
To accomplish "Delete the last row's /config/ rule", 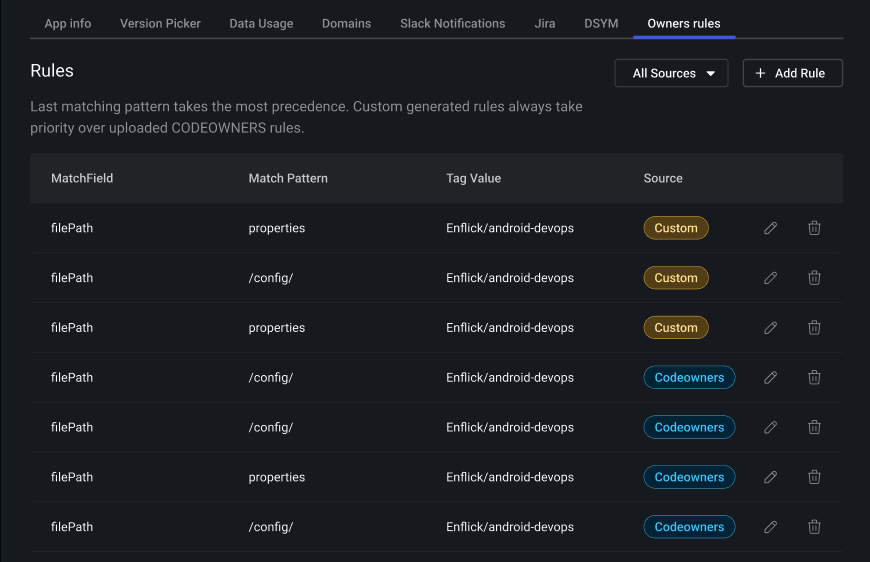I will tap(814, 527).
